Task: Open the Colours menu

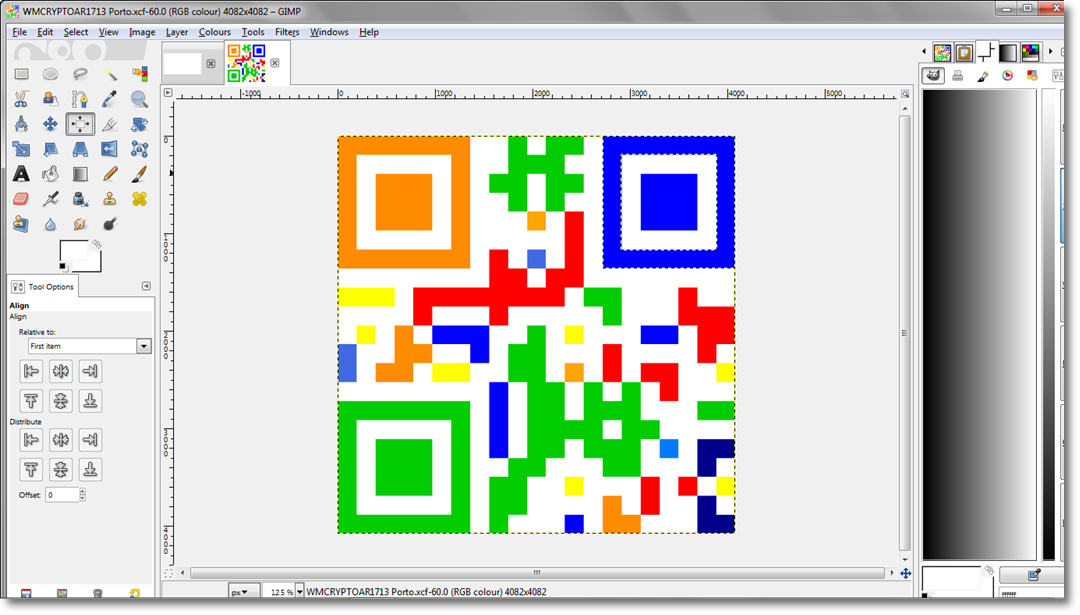Action: point(215,32)
